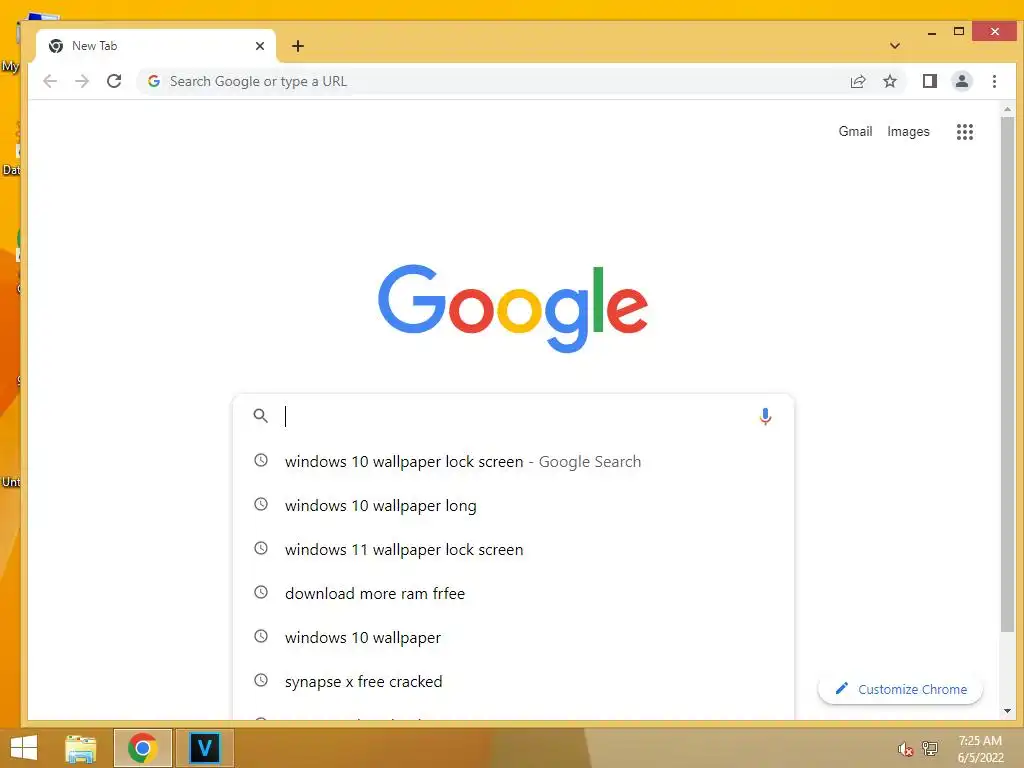
Task: Click scrollbar up arrow
Action: (1007, 110)
